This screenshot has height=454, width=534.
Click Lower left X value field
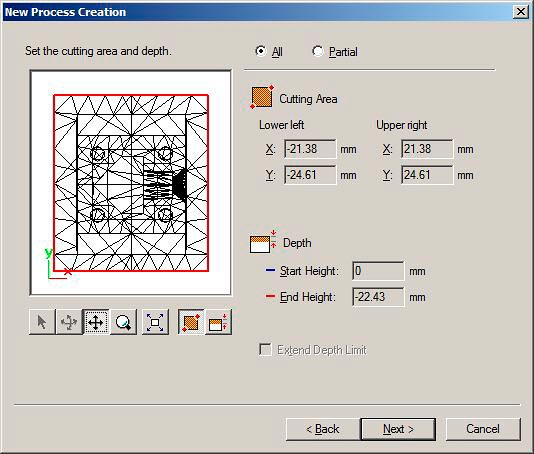click(x=310, y=149)
